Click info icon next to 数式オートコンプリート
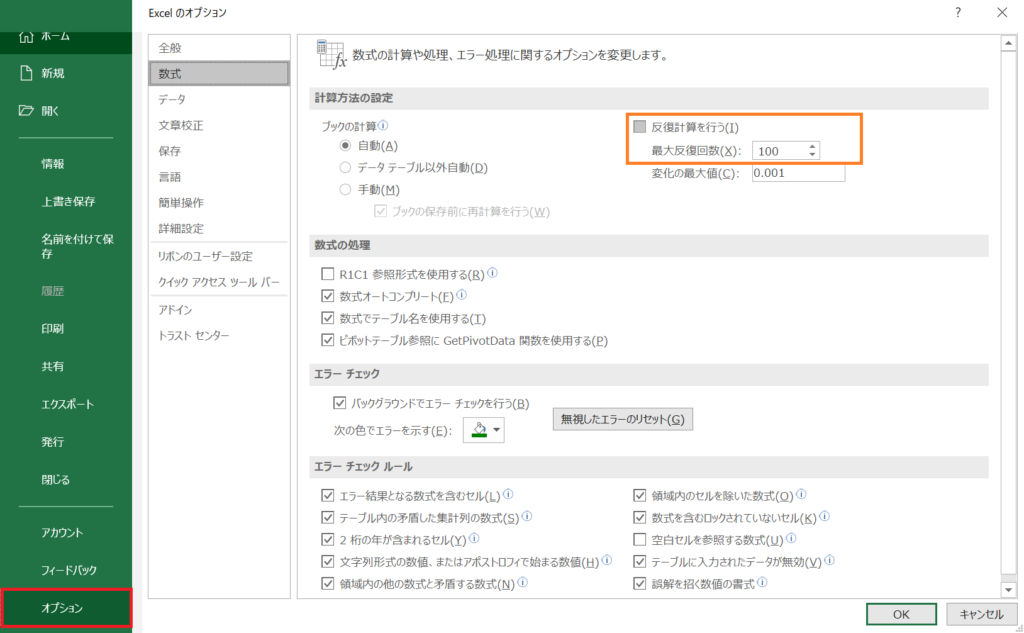This screenshot has height=633, width=1024. click(462, 295)
